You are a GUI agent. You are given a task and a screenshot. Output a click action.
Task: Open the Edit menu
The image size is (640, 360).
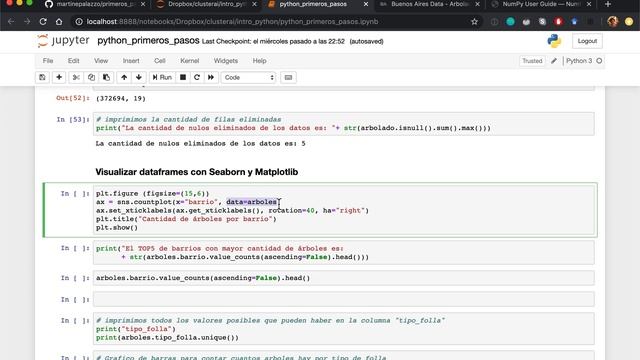coord(73,61)
